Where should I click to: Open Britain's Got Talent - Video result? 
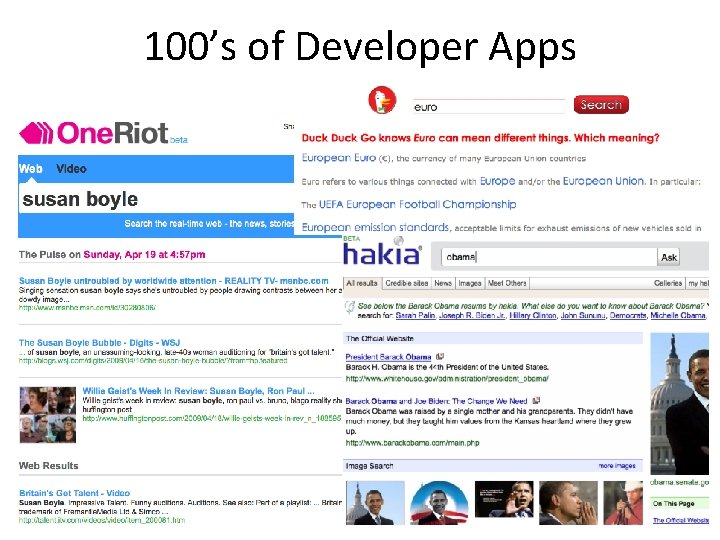click(74, 493)
